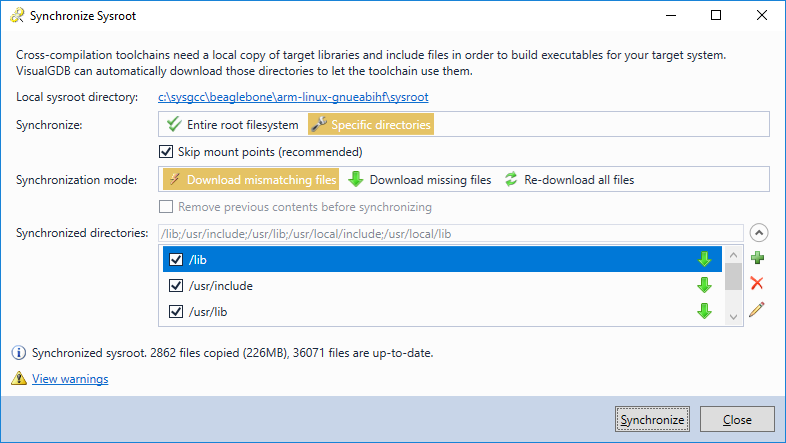Screen dimensions: 786x443
Task: Click the pencil edit-directory icon
Action: pos(757,310)
